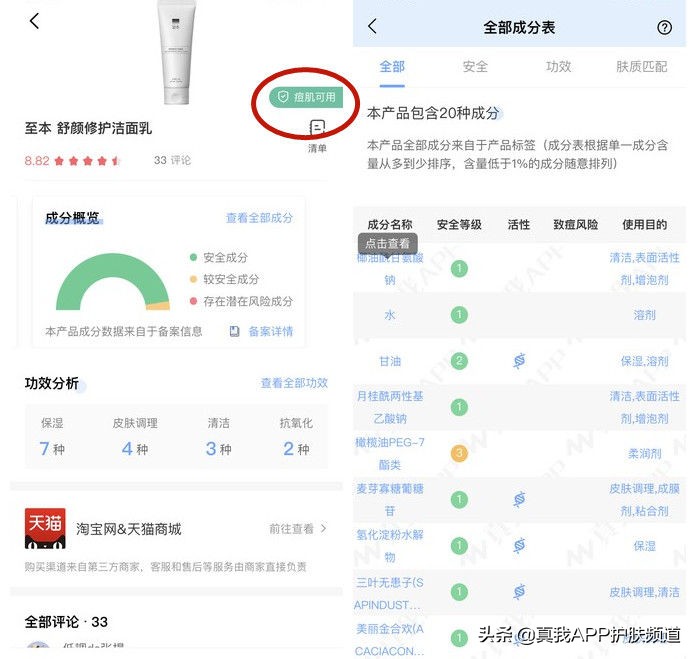Open ingredient 月桂酰两性基乙酸钠

click(x=390, y=407)
